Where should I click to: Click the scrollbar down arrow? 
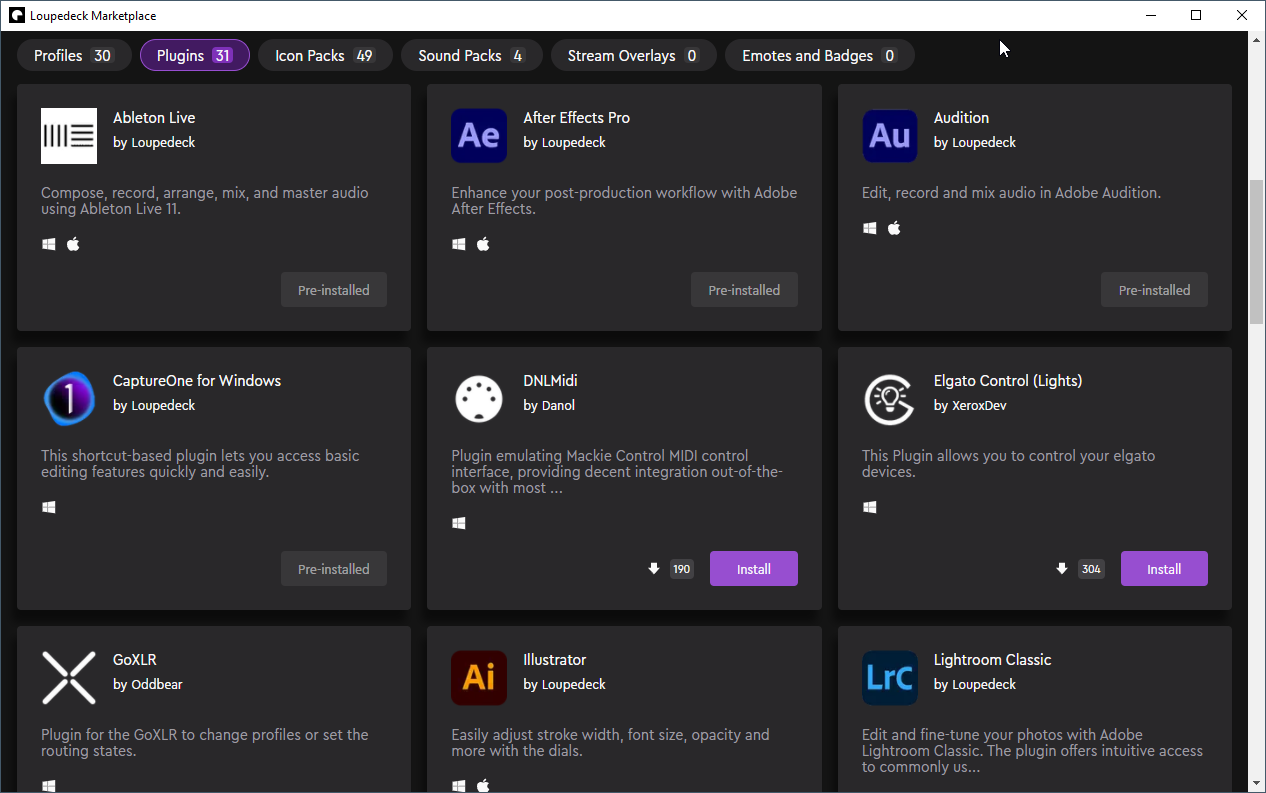[1257, 784]
